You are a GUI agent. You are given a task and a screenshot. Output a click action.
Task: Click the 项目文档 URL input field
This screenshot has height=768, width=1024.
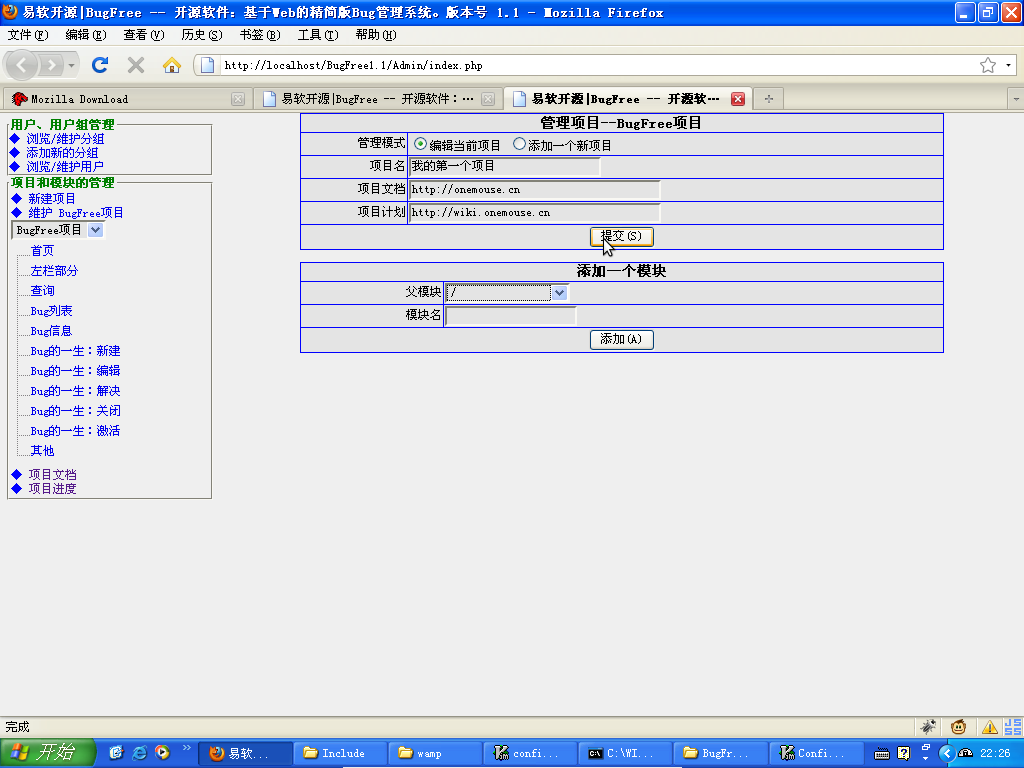click(x=534, y=189)
